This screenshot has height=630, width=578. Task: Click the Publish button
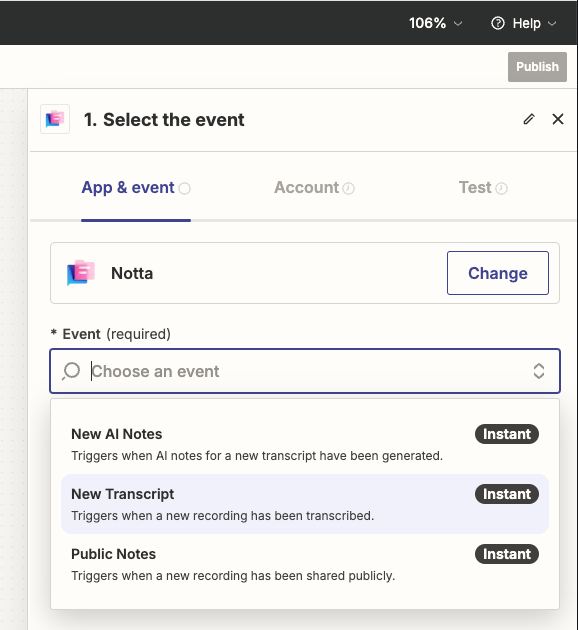tap(537, 67)
